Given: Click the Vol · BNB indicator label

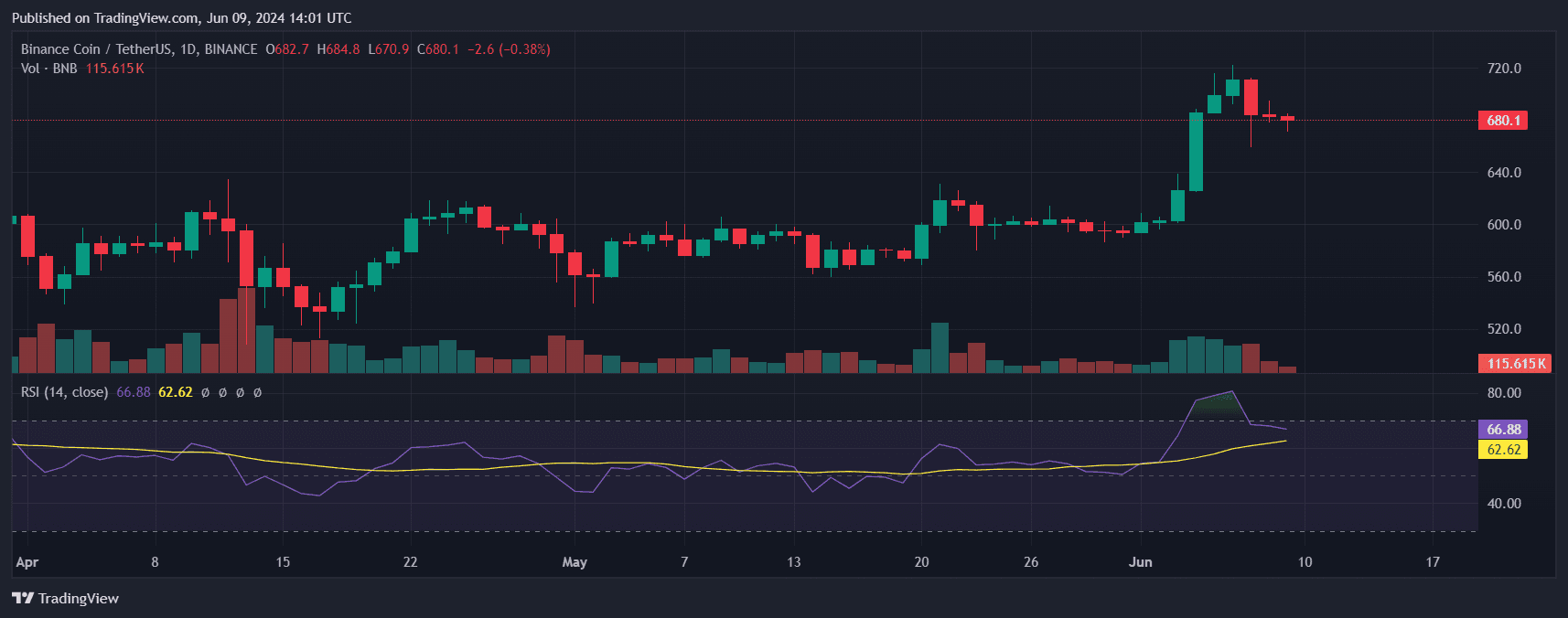Looking at the screenshot, I should (x=49, y=69).
